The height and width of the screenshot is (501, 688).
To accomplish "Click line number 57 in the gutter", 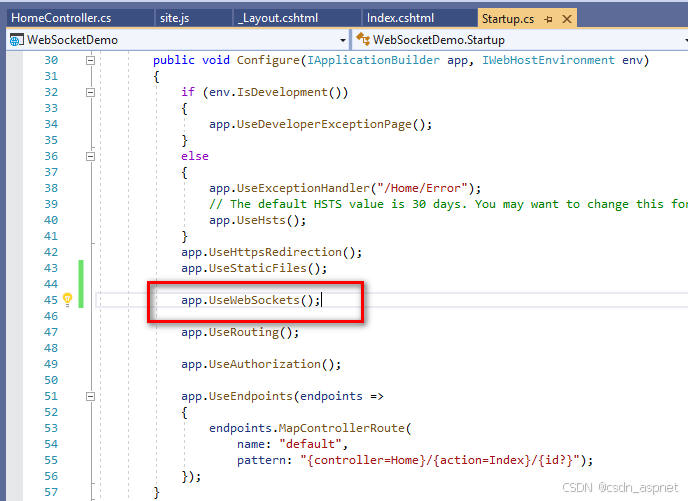I will tap(51, 493).
